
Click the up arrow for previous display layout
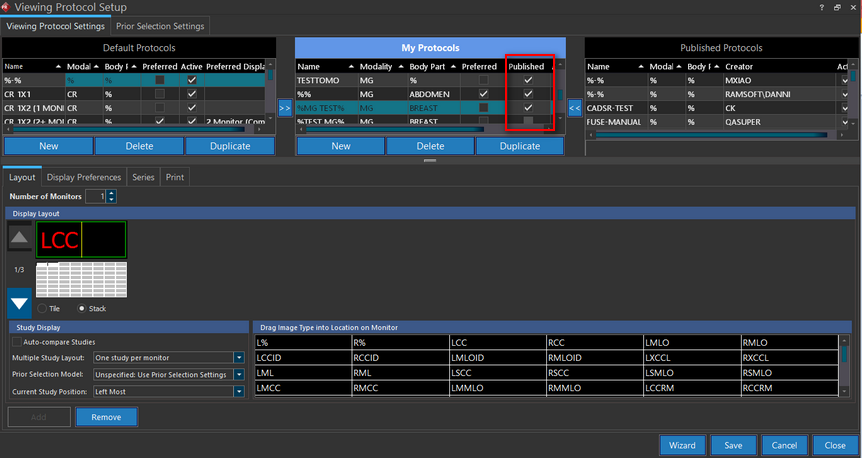(x=20, y=238)
